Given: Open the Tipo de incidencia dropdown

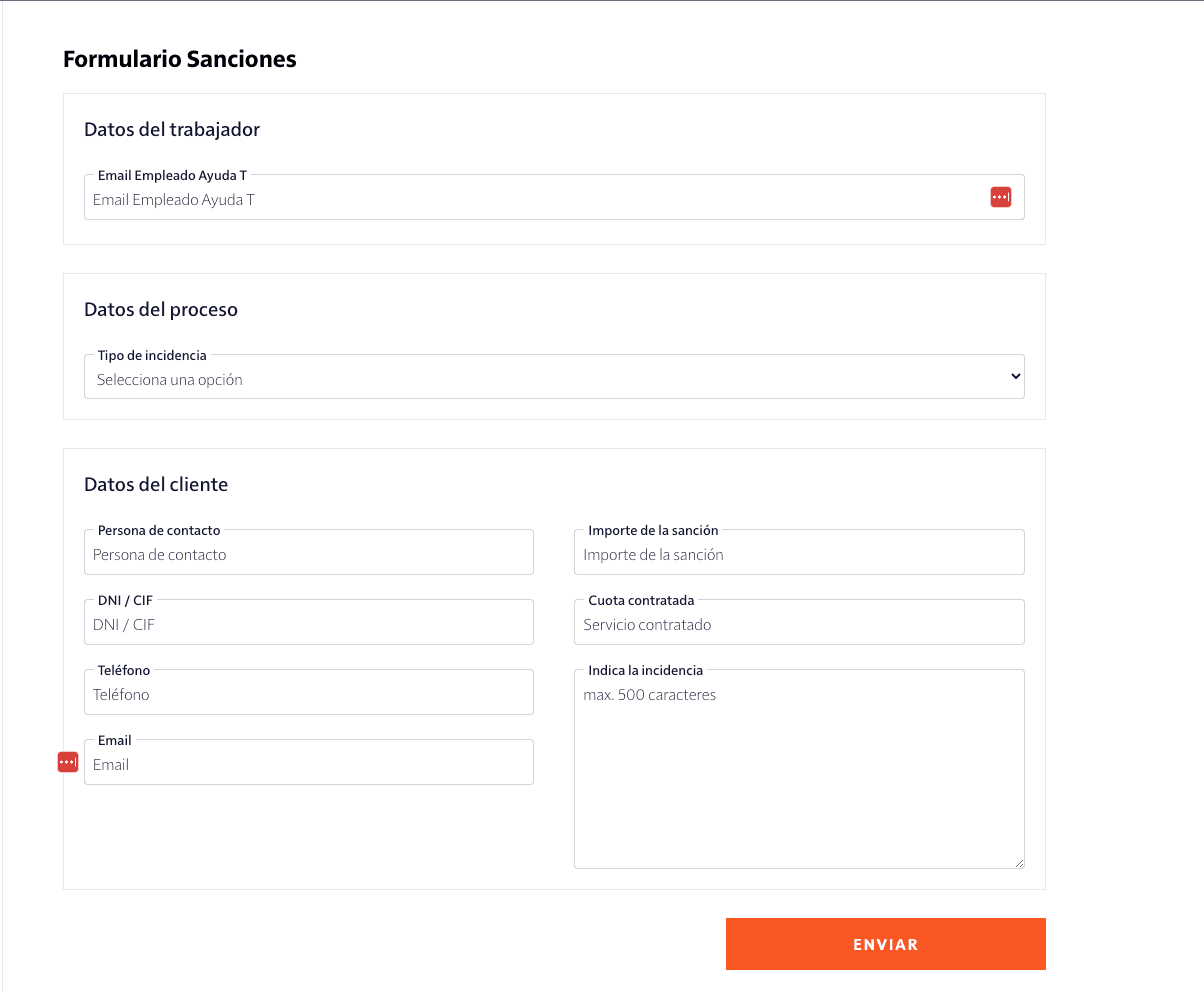Looking at the screenshot, I should (555, 376).
